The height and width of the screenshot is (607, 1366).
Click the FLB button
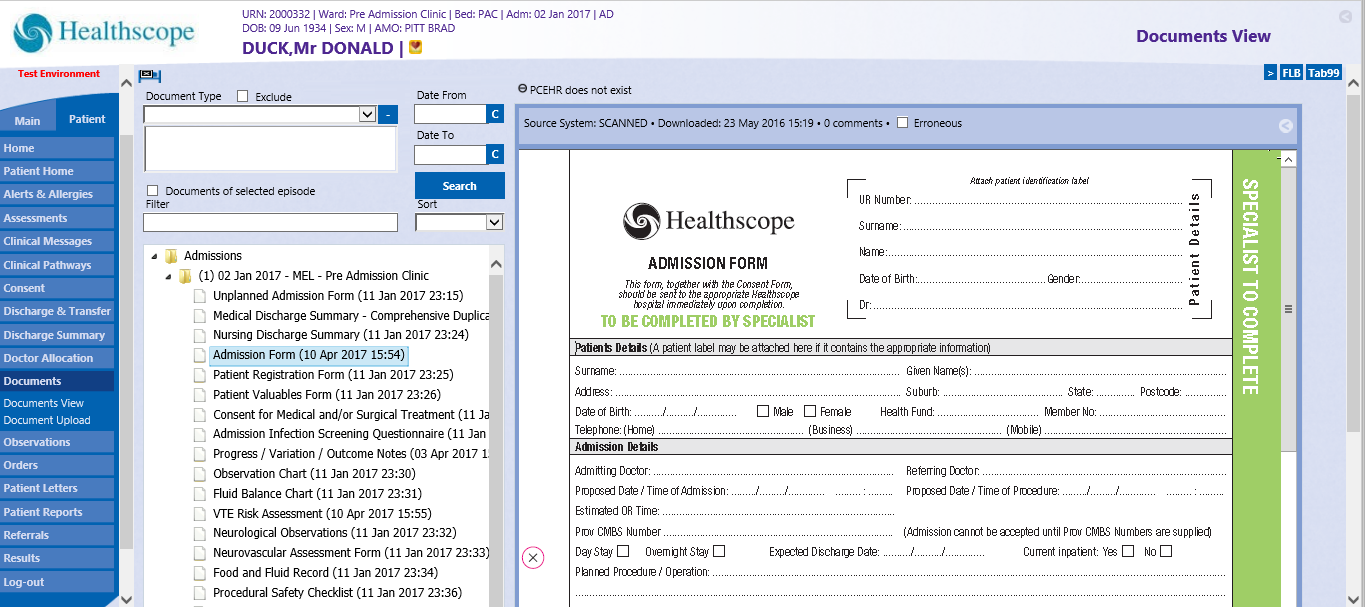[1291, 73]
